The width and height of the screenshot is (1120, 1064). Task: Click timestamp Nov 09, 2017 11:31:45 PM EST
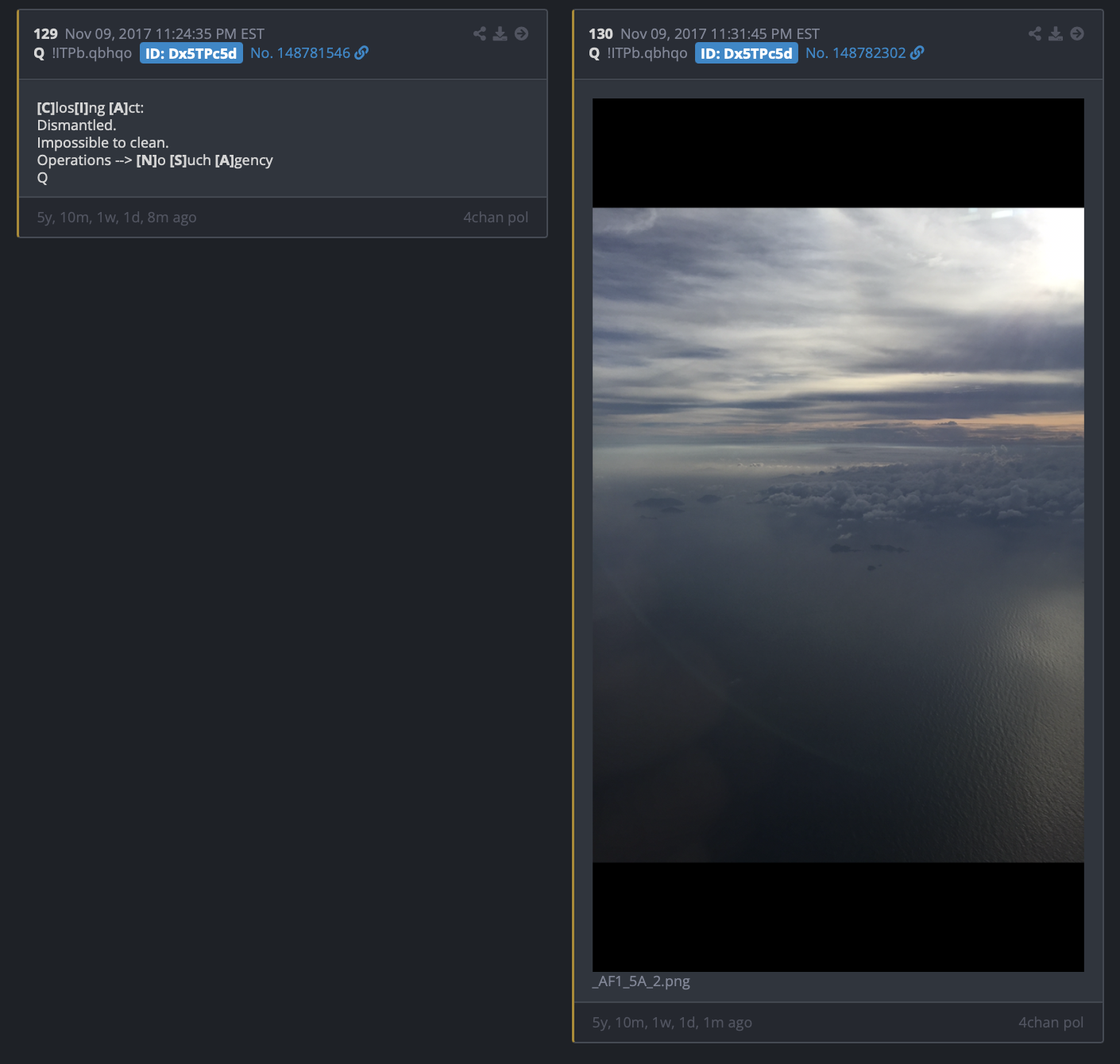click(720, 33)
